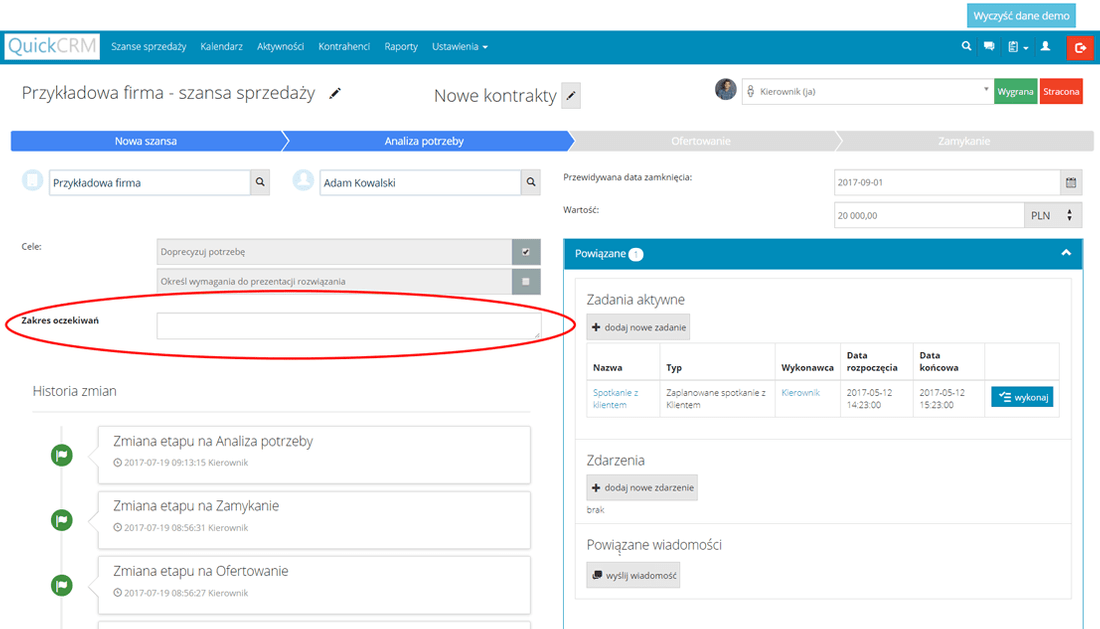Click the Wygrana button

[x=1016, y=90]
